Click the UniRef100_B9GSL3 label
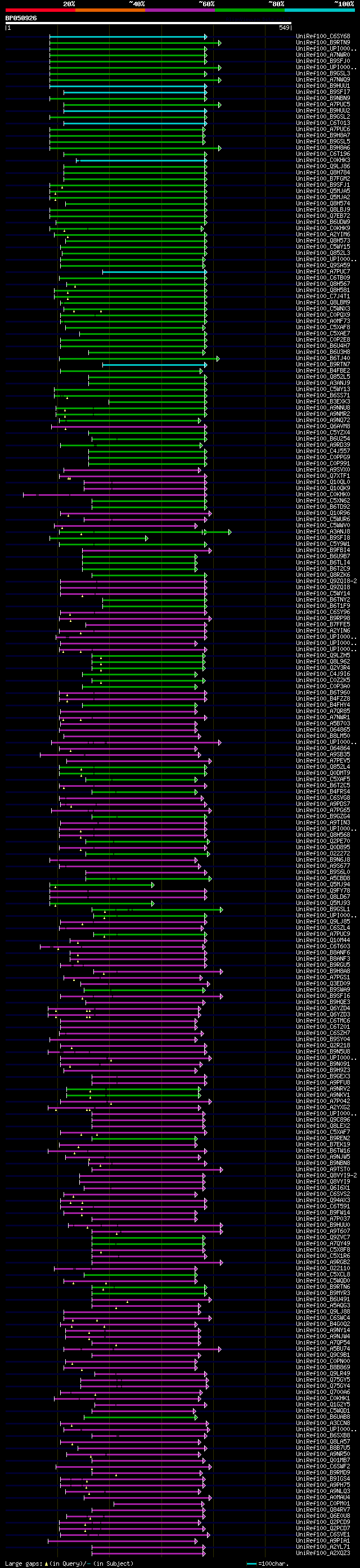 click(323, 74)
